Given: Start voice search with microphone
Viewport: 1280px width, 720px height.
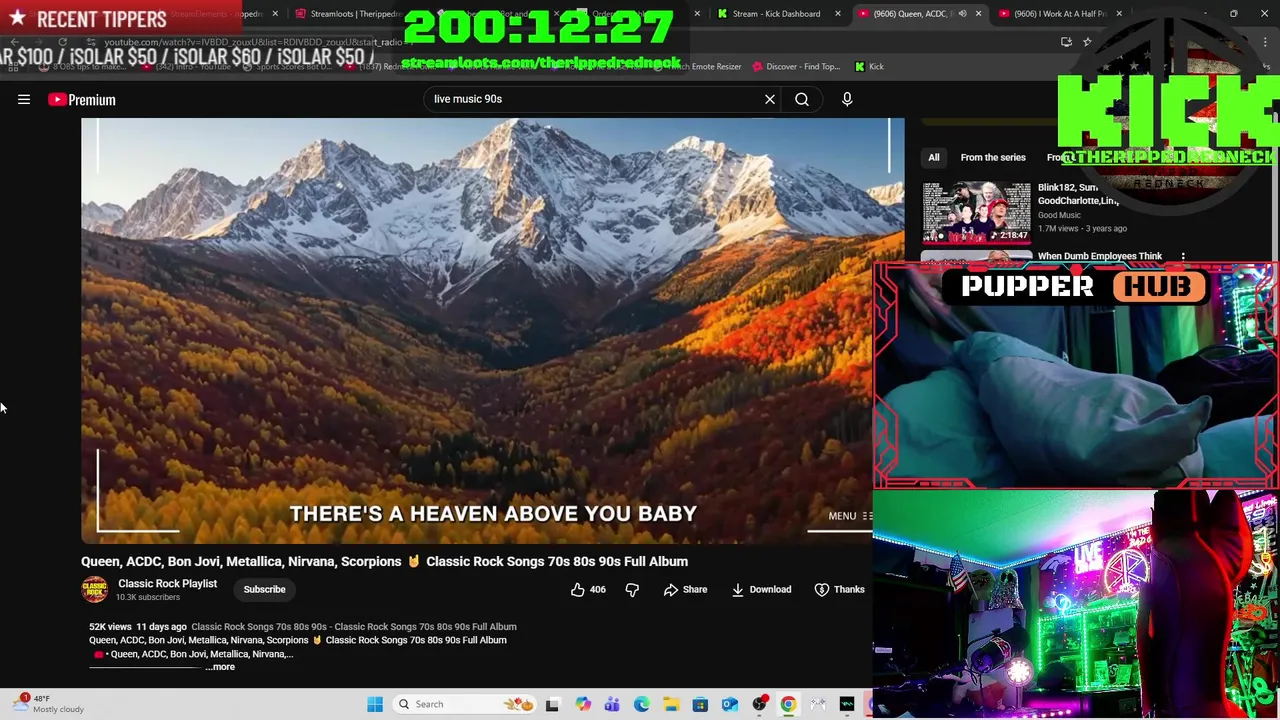Looking at the screenshot, I should (847, 99).
